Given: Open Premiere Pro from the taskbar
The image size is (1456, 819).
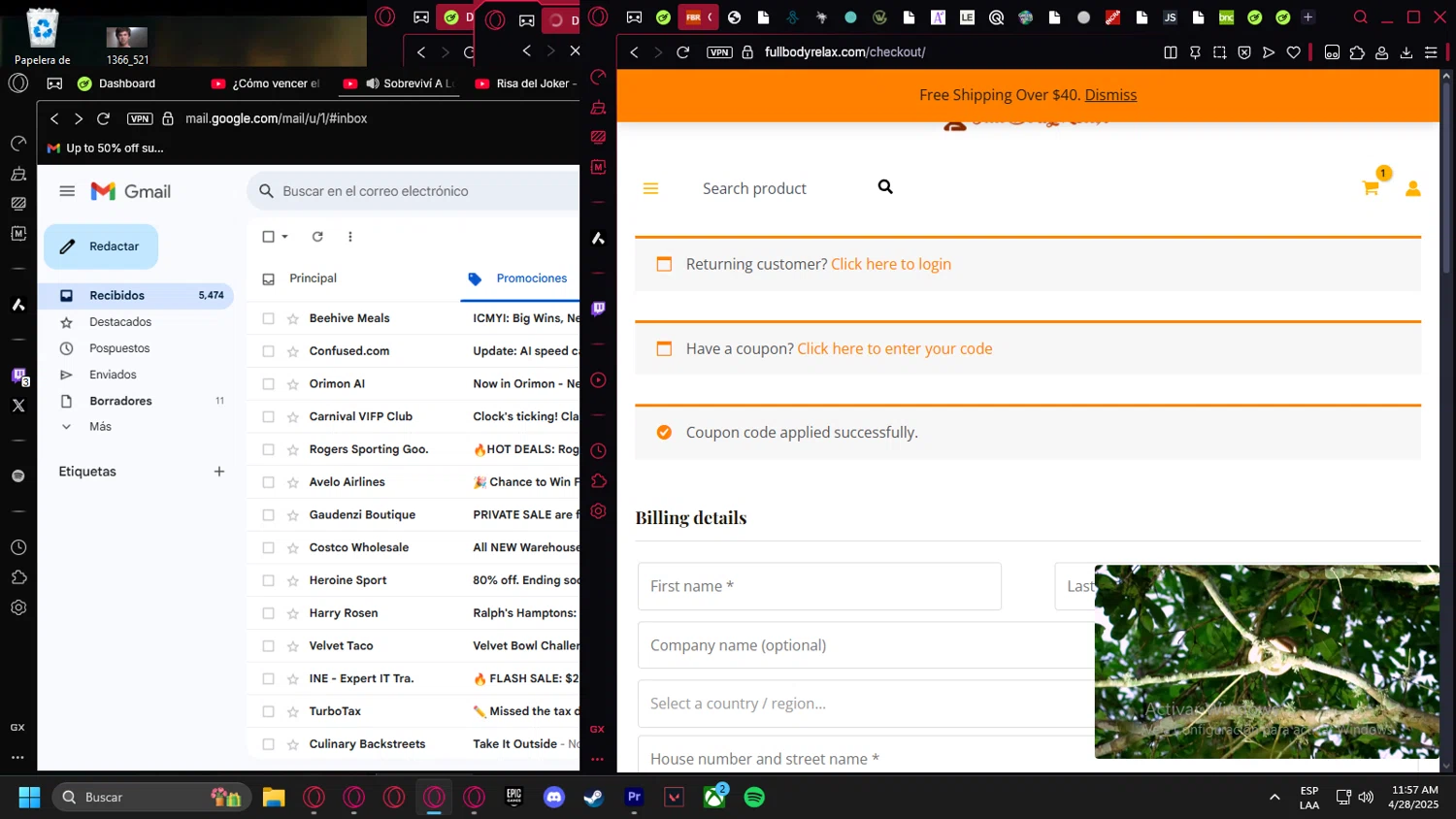Looking at the screenshot, I should click(x=634, y=798).
